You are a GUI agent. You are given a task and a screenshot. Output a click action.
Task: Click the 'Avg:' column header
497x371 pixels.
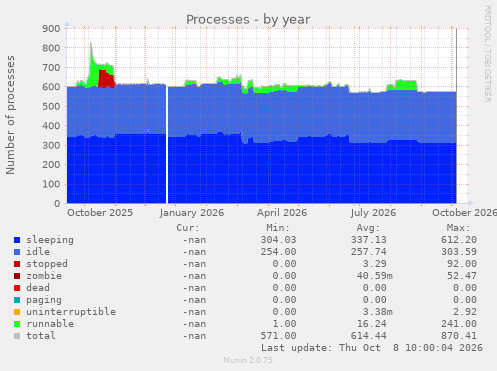click(x=368, y=228)
